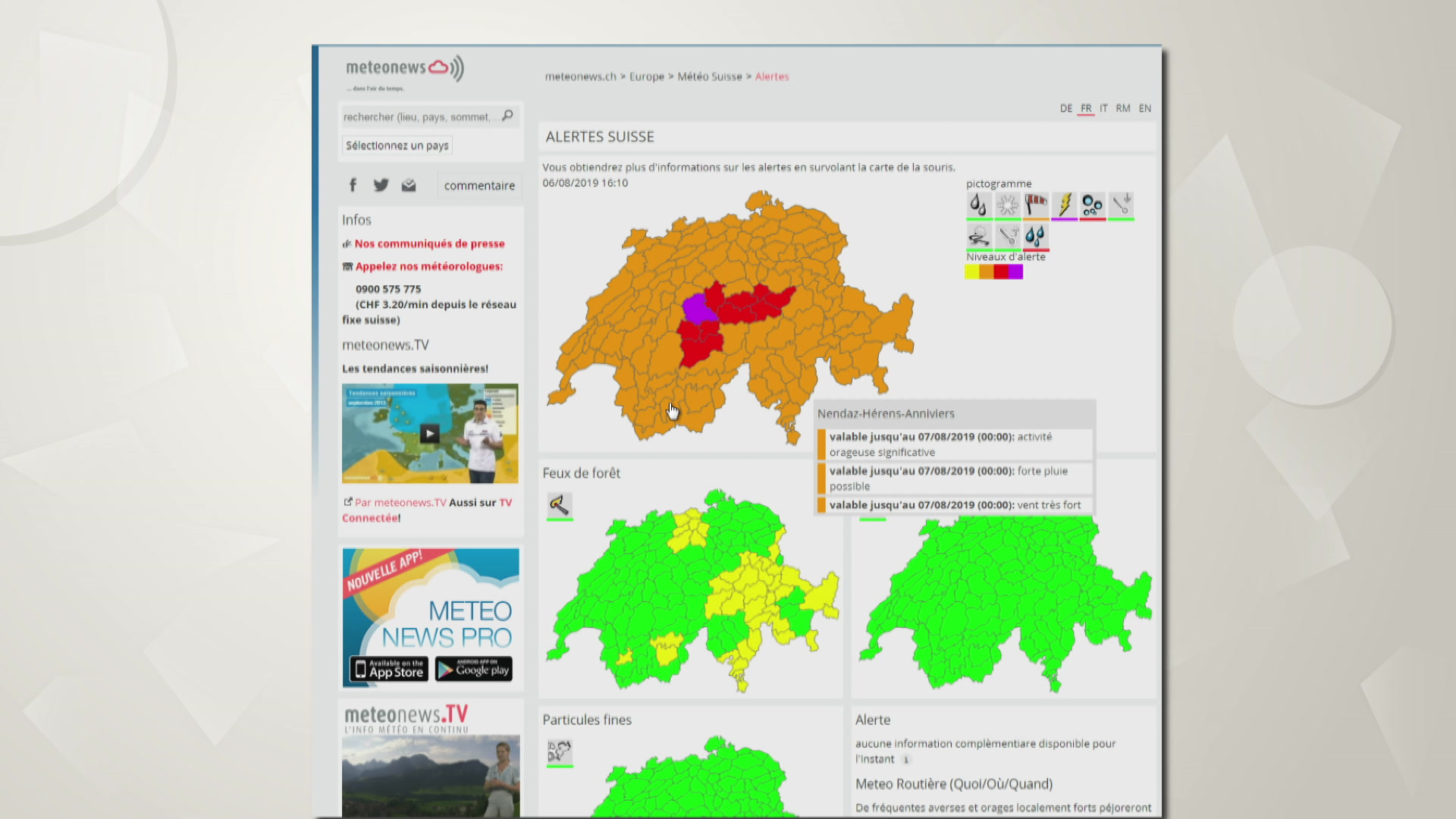Play the seasonal trends video
The image size is (1456, 819).
coord(430,433)
